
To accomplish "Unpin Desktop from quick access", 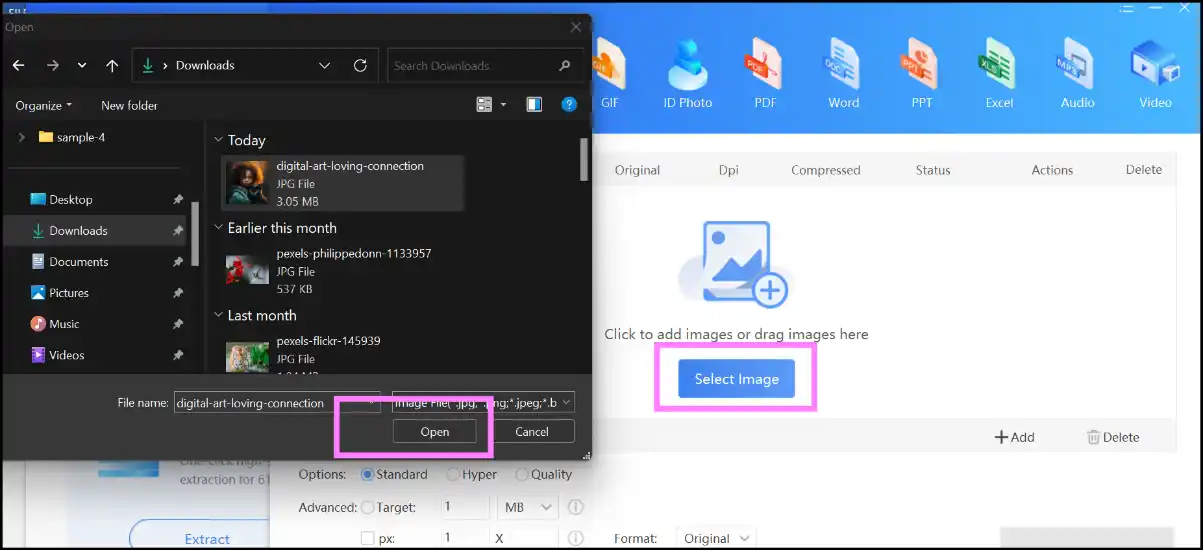I will (178, 200).
